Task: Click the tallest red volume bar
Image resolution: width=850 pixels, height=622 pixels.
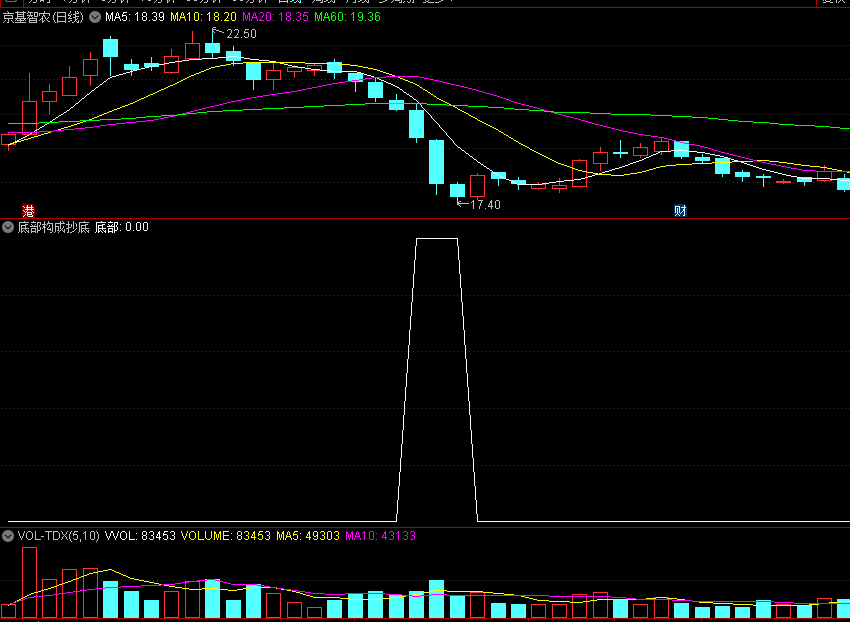Action: (29, 583)
